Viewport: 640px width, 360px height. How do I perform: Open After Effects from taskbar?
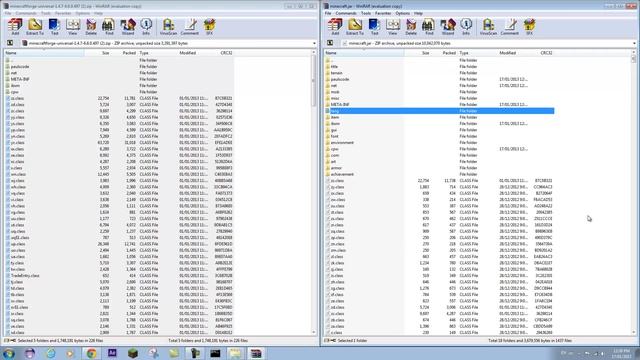(112, 353)
